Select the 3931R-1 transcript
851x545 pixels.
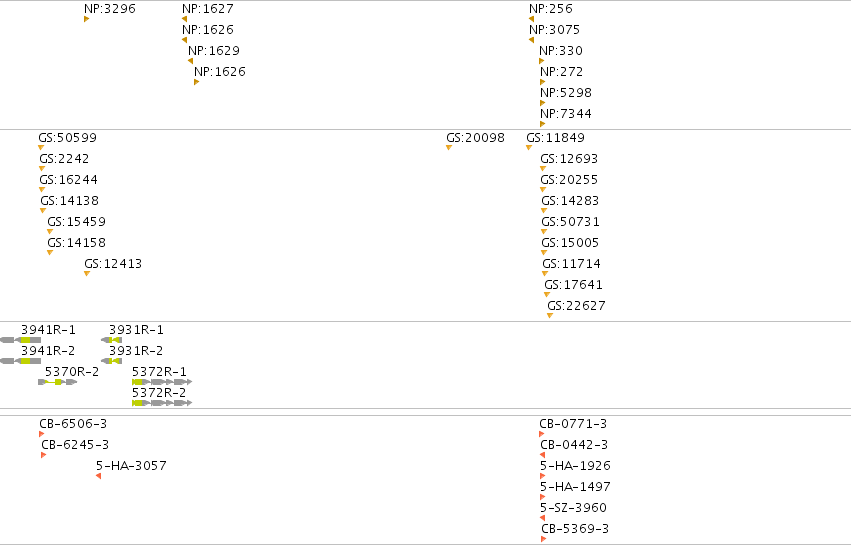[x=136, y=330]
